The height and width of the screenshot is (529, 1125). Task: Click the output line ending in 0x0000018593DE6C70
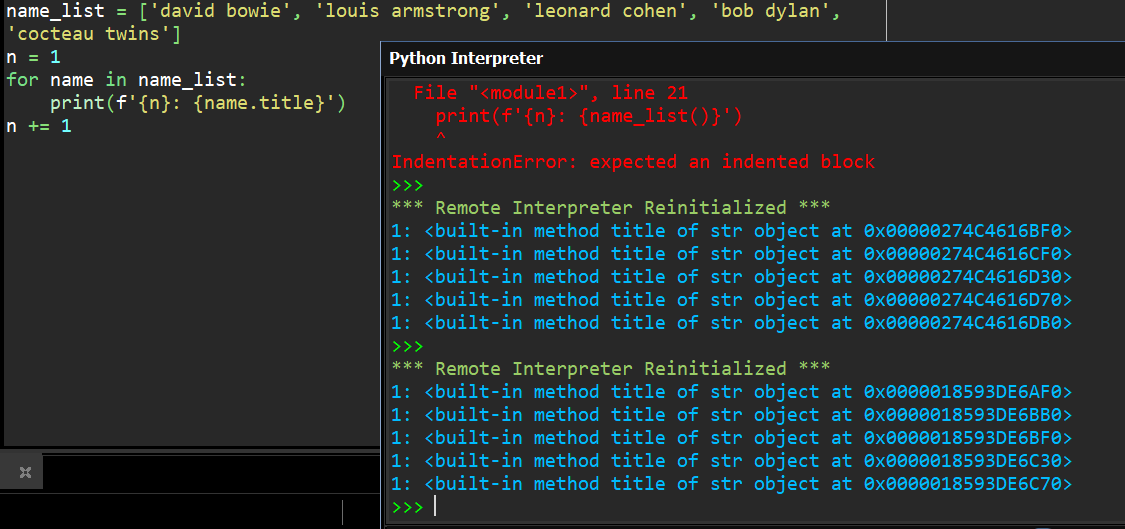[x=731, y=484]
